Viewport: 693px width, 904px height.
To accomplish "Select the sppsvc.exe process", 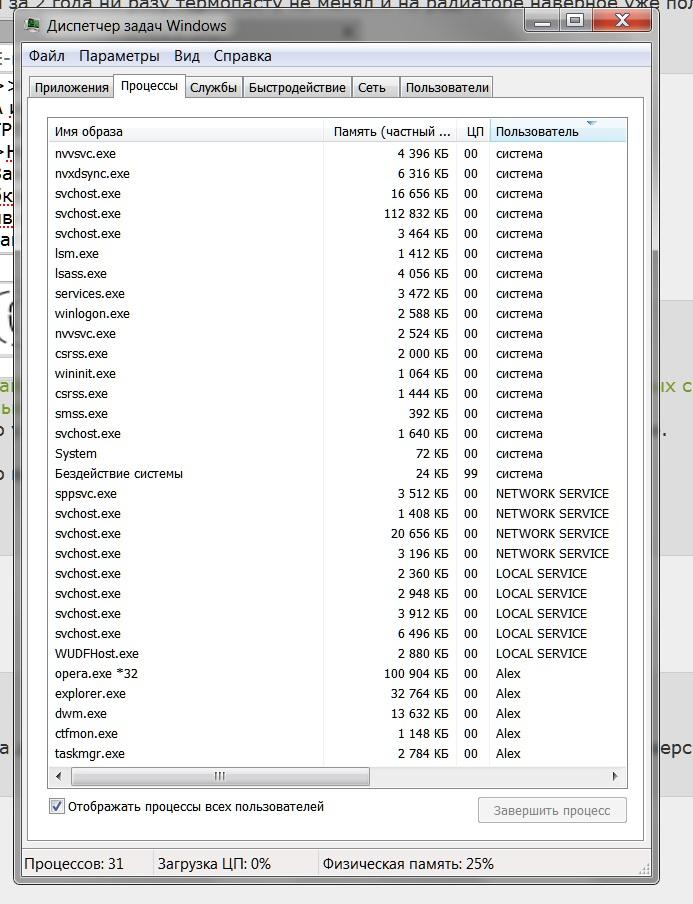I will tap(337, 494).
